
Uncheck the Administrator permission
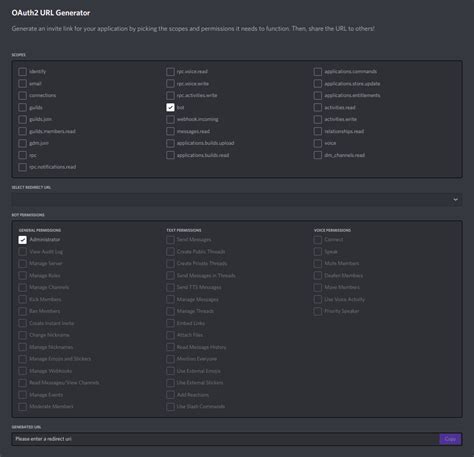tap(22, 240)
